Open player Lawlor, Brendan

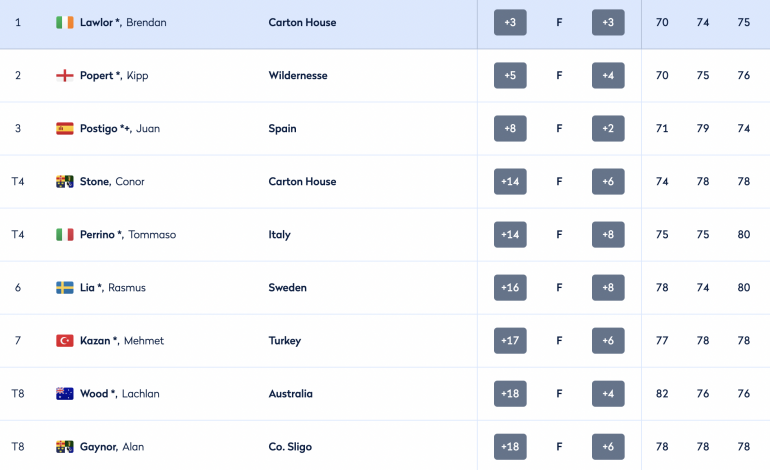click(123, 23)
